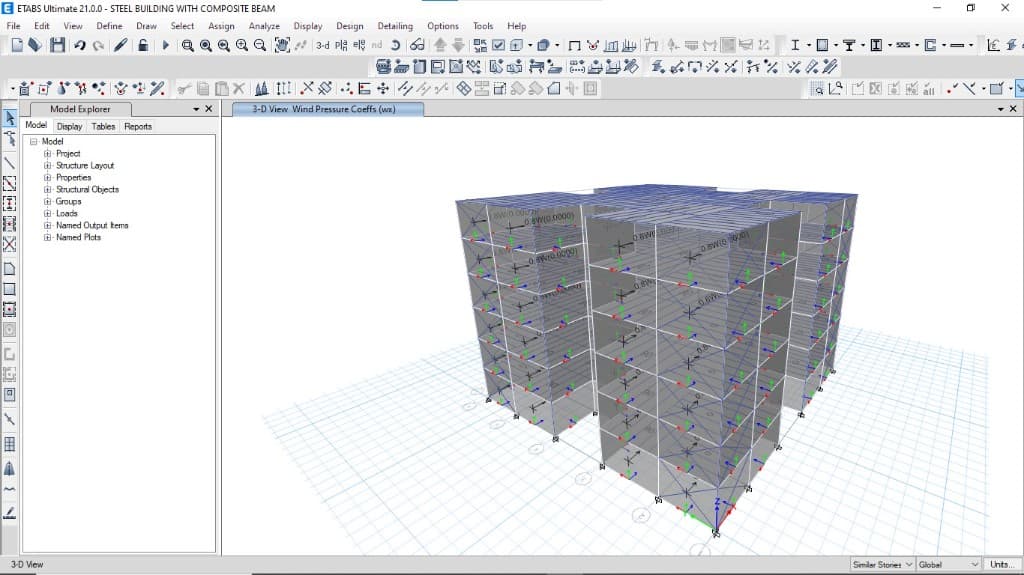The width and height of the screenshot is (1024, 575).
Task: Select the Draw Beam/Column line tool
Action: 10,163
